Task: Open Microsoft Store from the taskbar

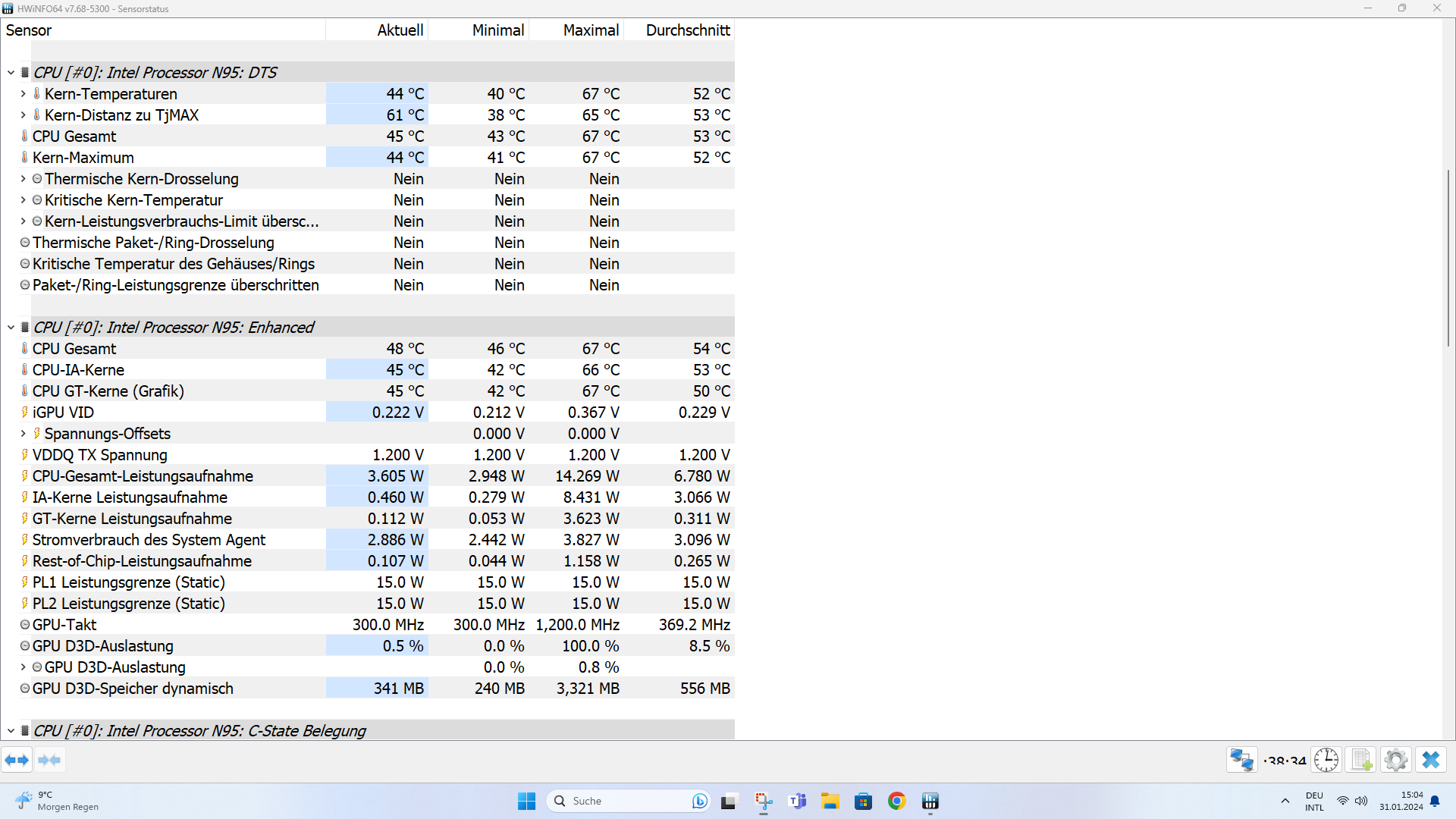Action: click(x=863, y=801)
